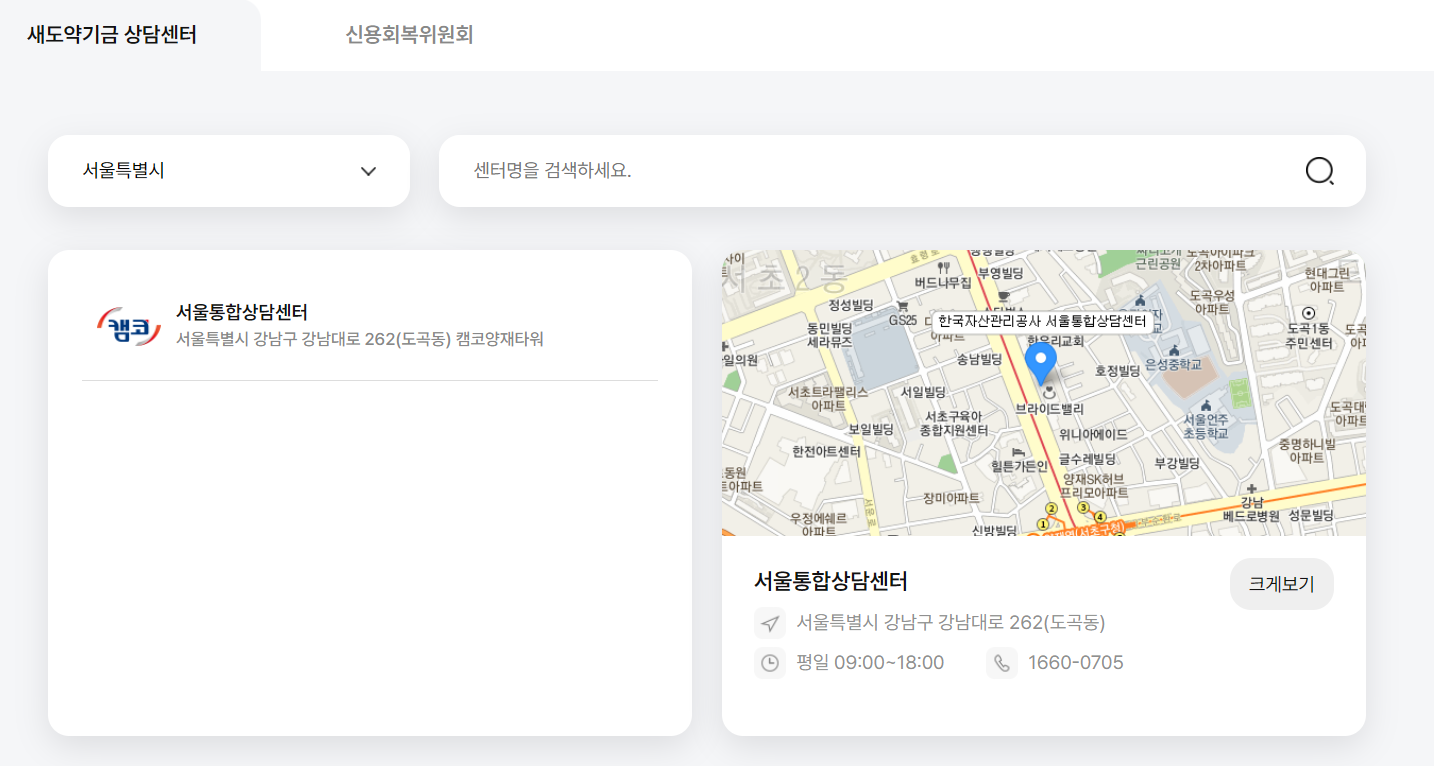Click 위니아에이드 label on the map

pos(1094,434)
